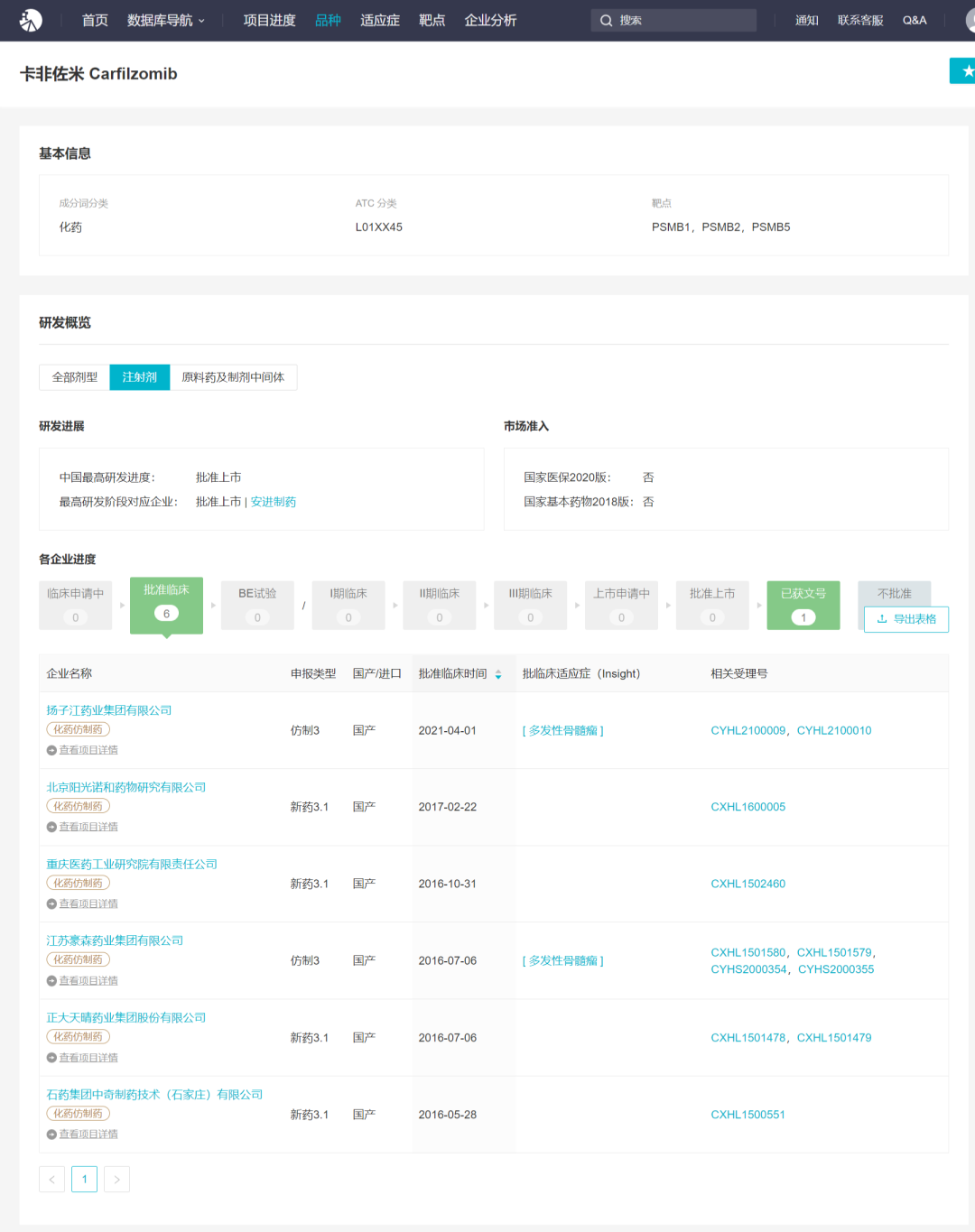Select 临床申请中 stage filter
The height and width of the screenshot is (1232, 975).
click(76, 605)
